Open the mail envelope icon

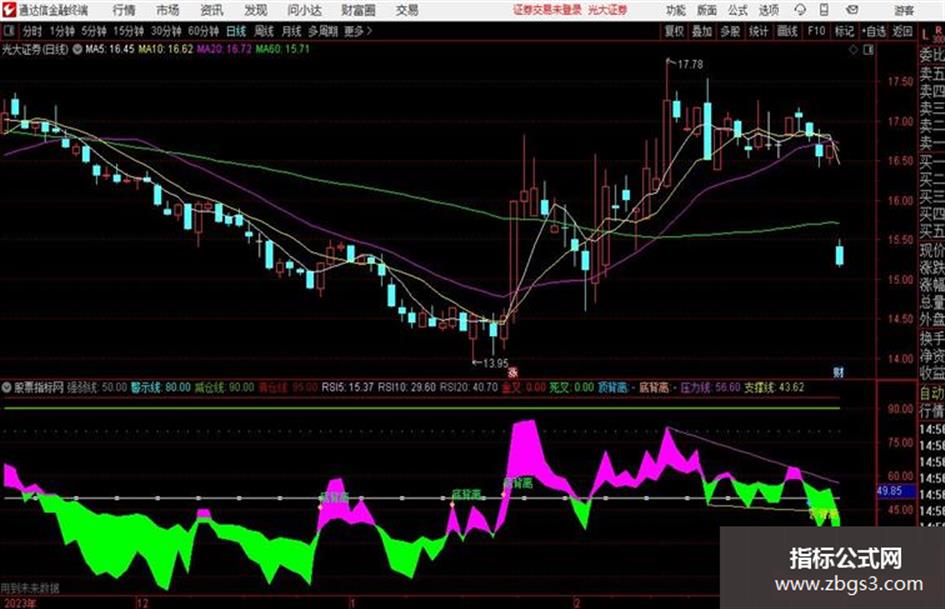(x=852, y=10)
